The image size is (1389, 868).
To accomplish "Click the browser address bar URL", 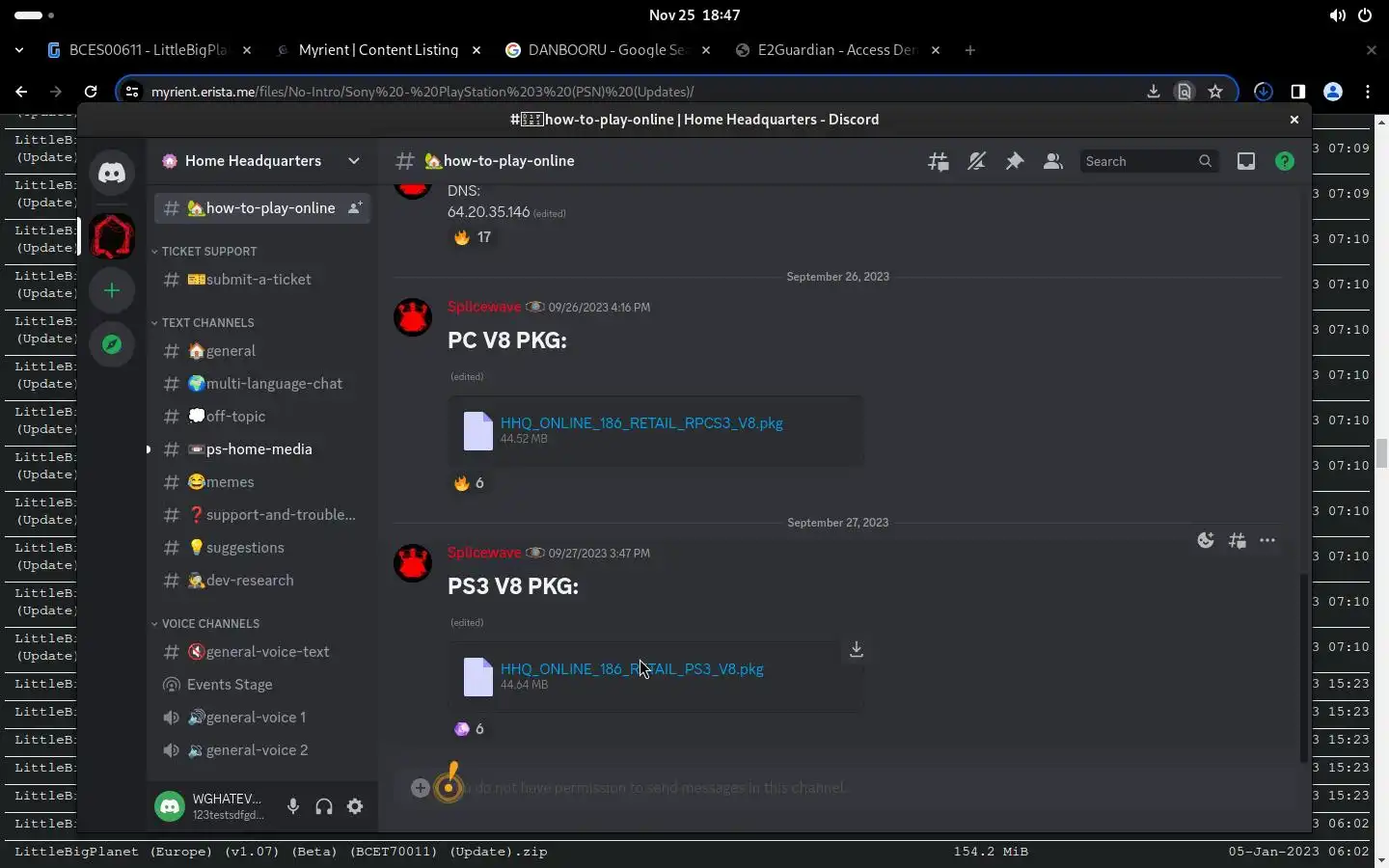I will pos(422,92).
